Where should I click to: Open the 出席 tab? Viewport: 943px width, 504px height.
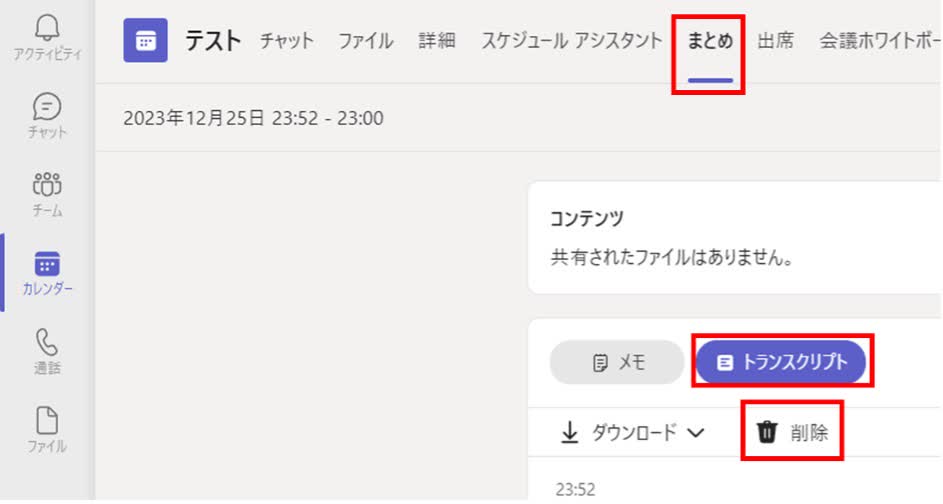click(775, 41)
